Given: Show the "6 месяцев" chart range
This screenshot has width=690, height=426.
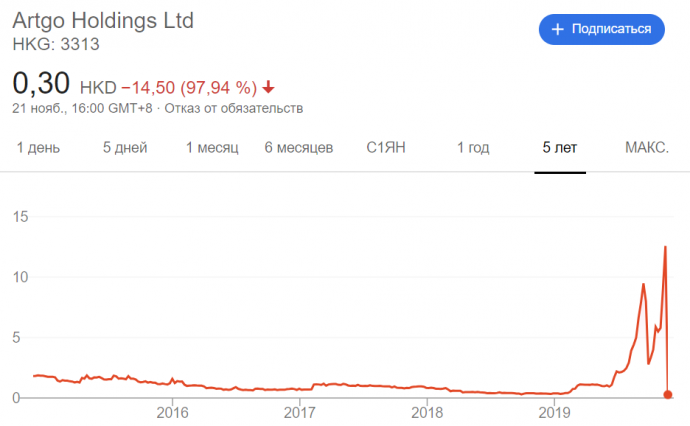Looking at the screenshot, I should [x=299, y=148].
